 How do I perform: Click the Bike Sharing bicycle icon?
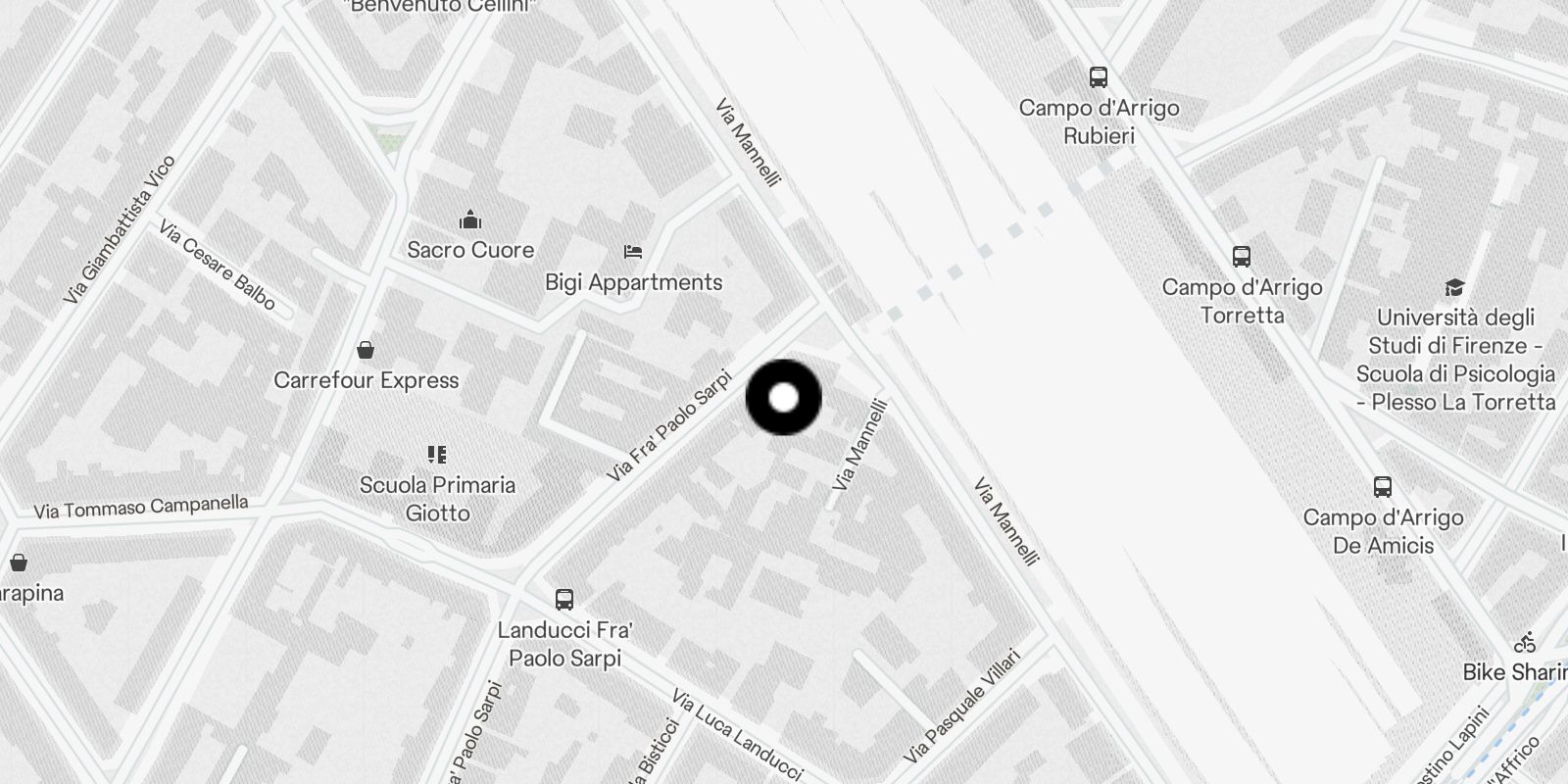(1525, 643)
